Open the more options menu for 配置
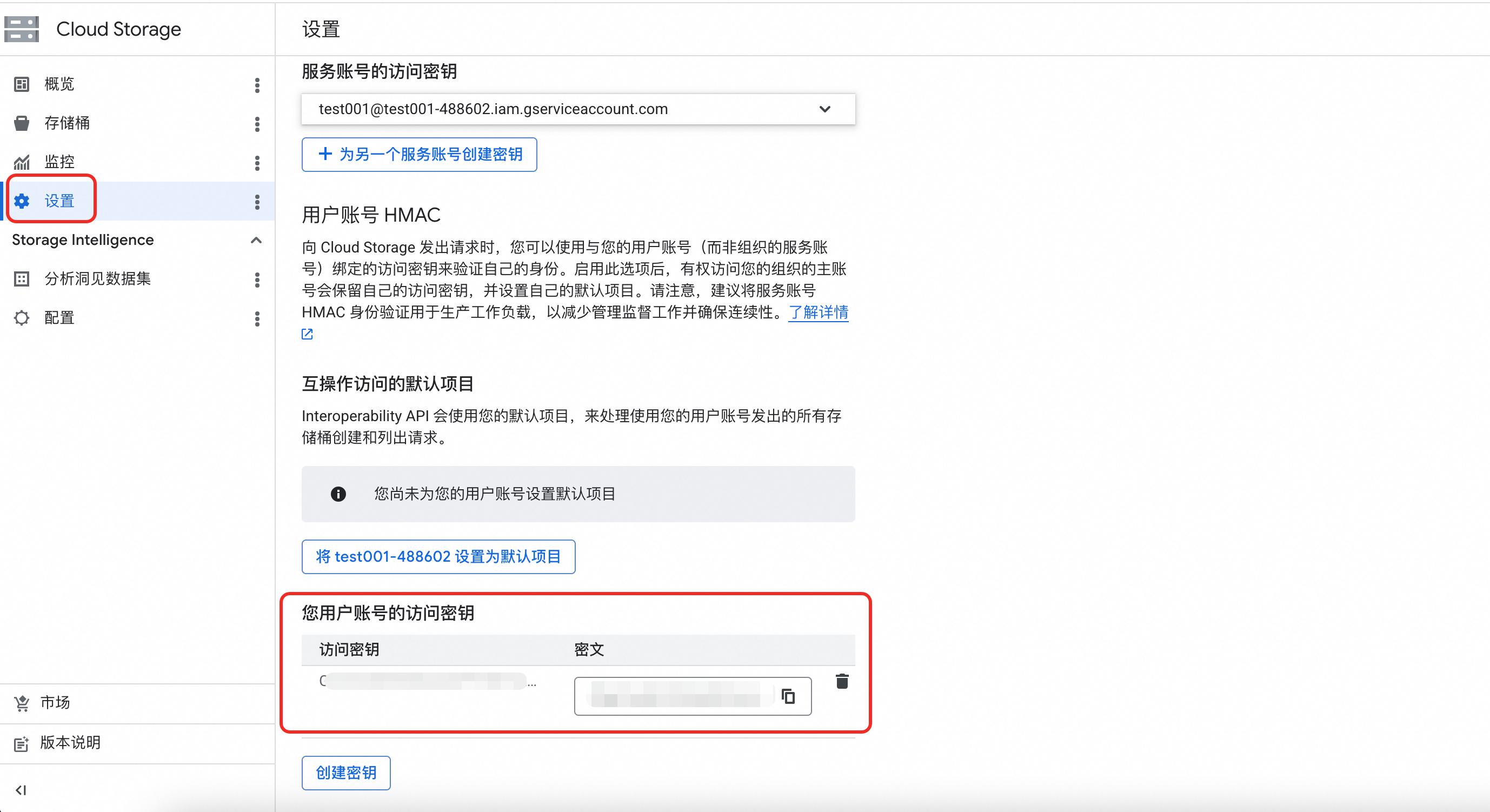 coord(257,318)
